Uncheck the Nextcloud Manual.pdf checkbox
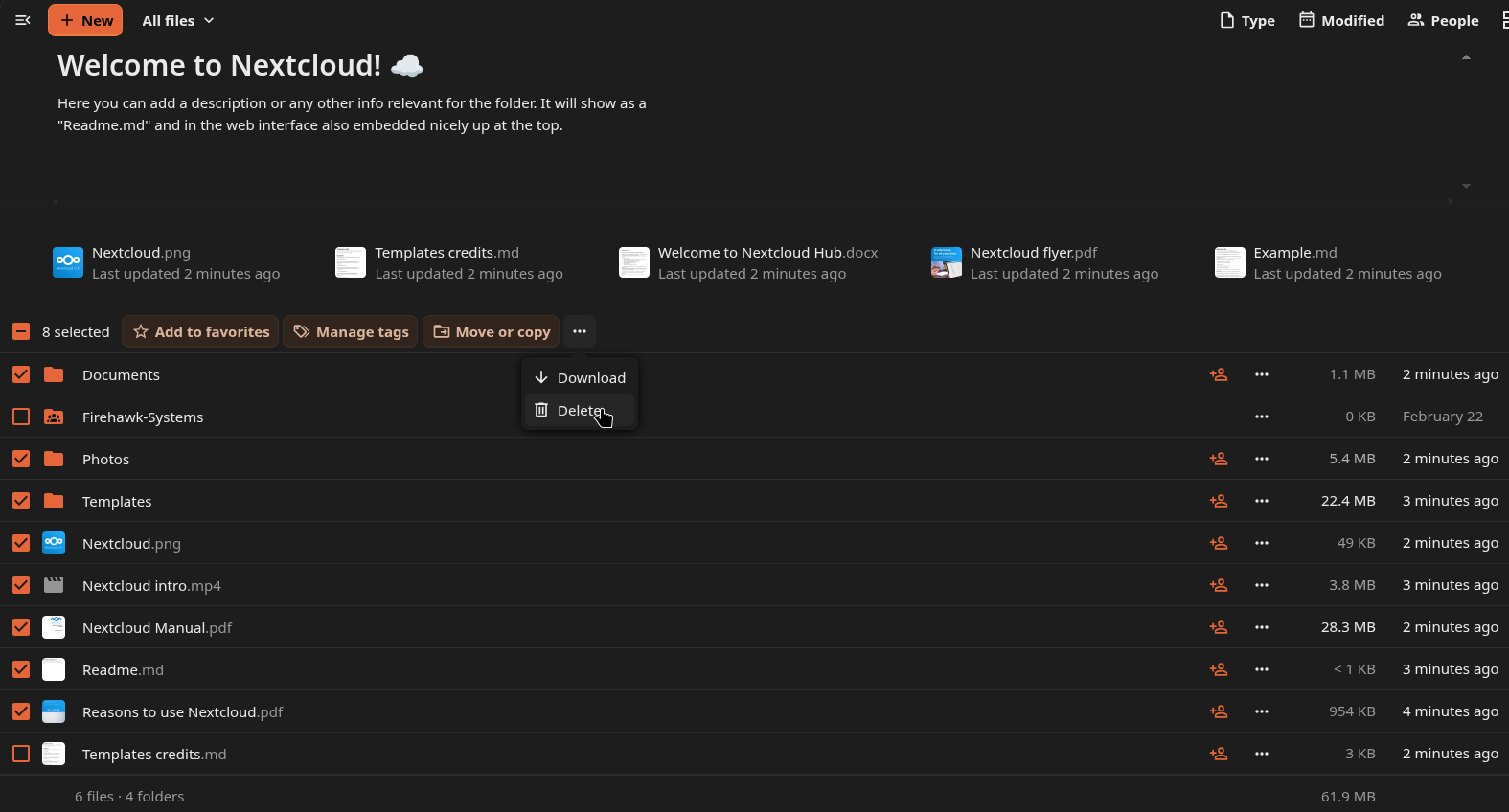The height and width of the screenshot is (812, 1509). point(21,627)
